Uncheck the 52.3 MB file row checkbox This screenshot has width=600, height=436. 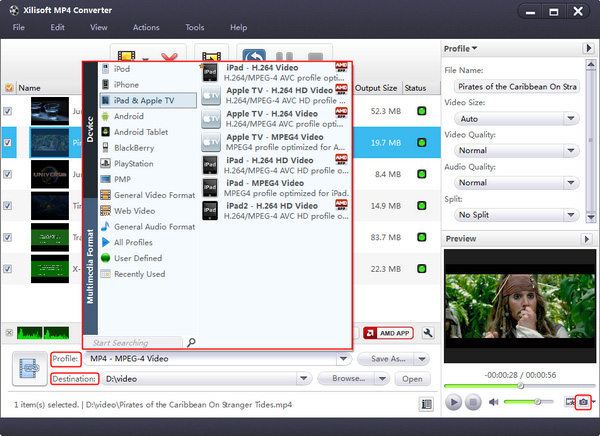pyautogui.click(x=7, y=111)
